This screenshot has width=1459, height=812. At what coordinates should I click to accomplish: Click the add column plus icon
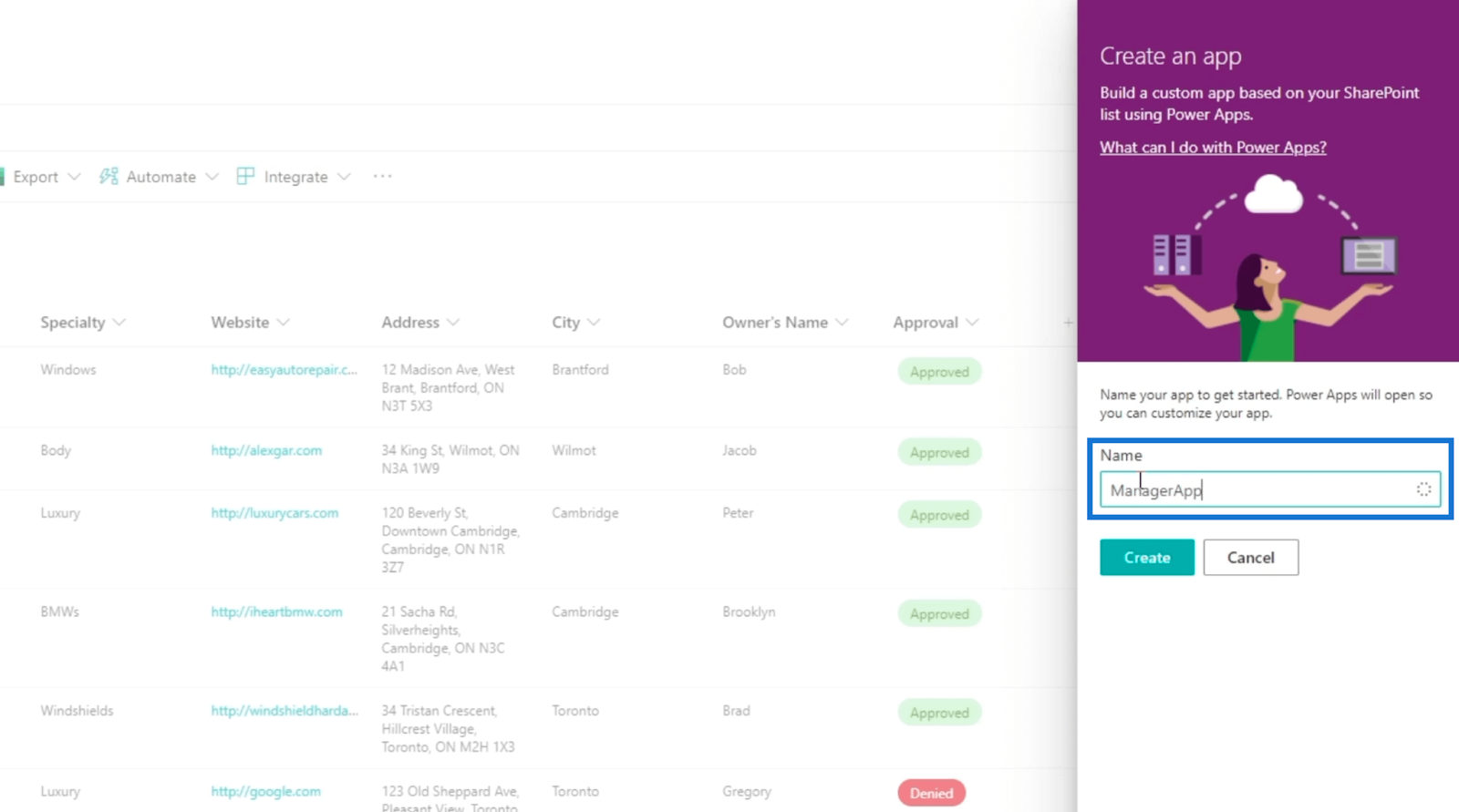pyautogui.click(x=1068, y=323)
